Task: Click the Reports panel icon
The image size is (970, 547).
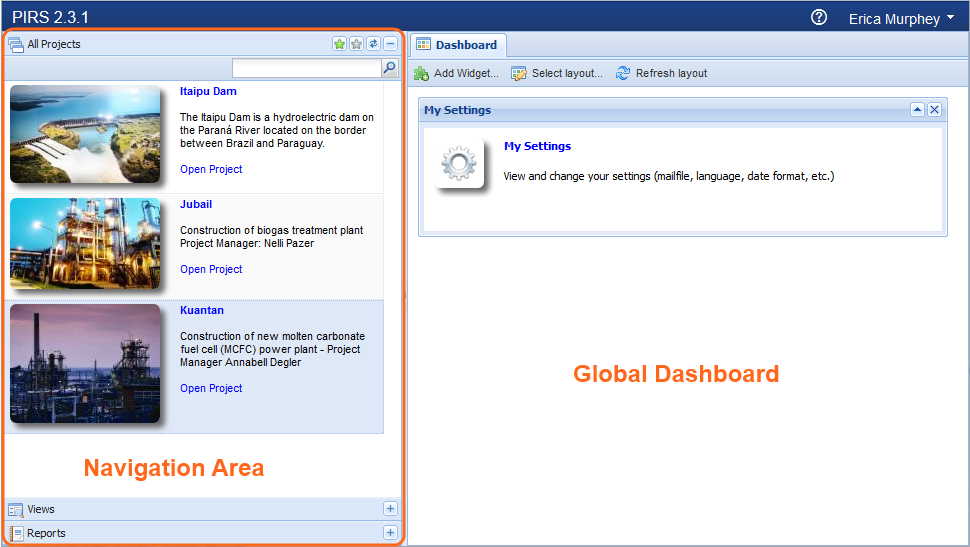Action: (x=15, y=533)
